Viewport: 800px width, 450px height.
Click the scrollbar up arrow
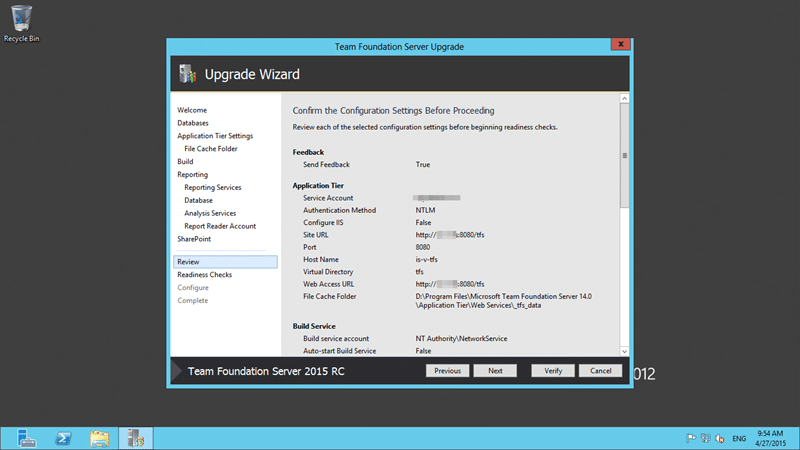624,98
